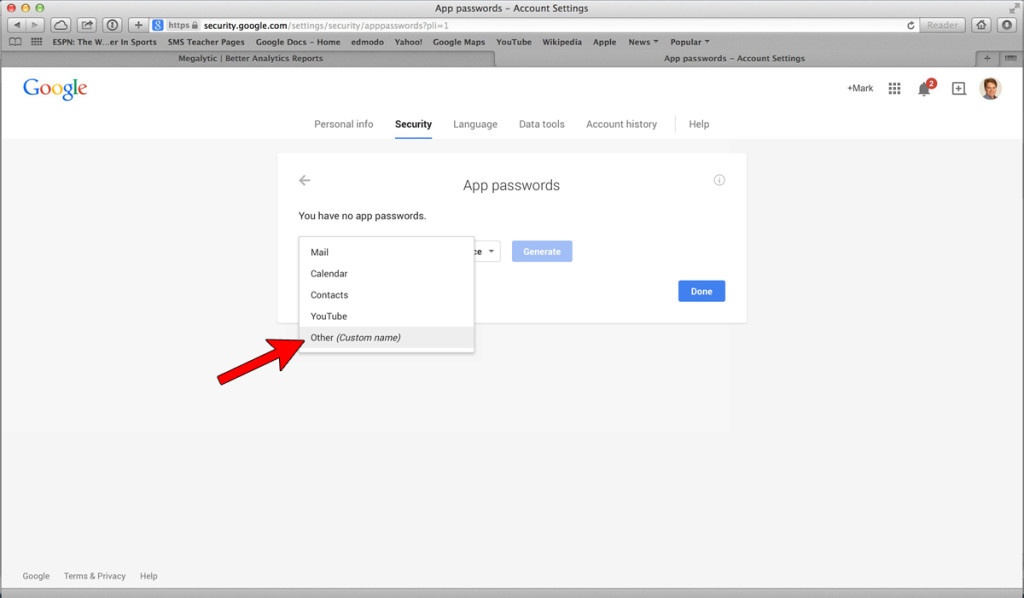Go back using the panel's back arrow
Image resolution: width=1024 pixels, height=598 pixels.
click(x=304, y=180)
